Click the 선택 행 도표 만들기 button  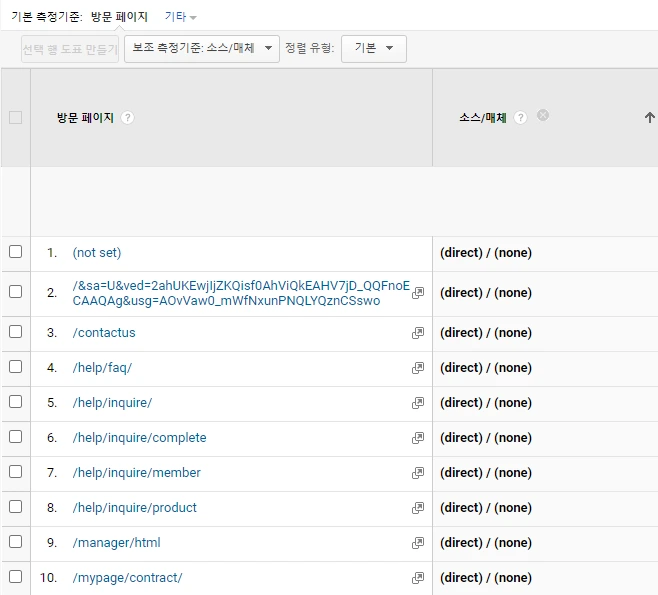click(x=70, y=49)
